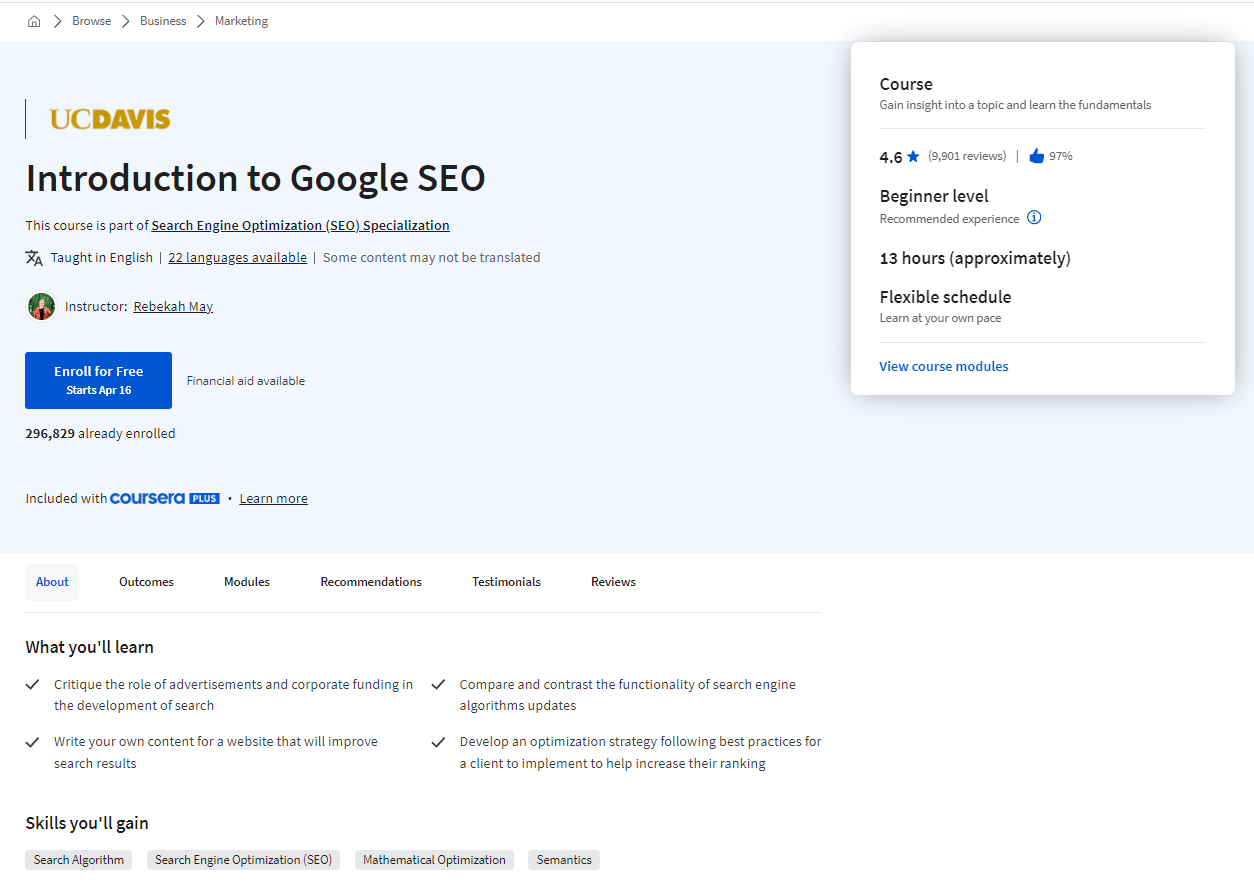Image resolution: width=1254 pixels, height=888 pixels.
Task: Click the 13 hours (approximately) duration
Action: point(975,258)
